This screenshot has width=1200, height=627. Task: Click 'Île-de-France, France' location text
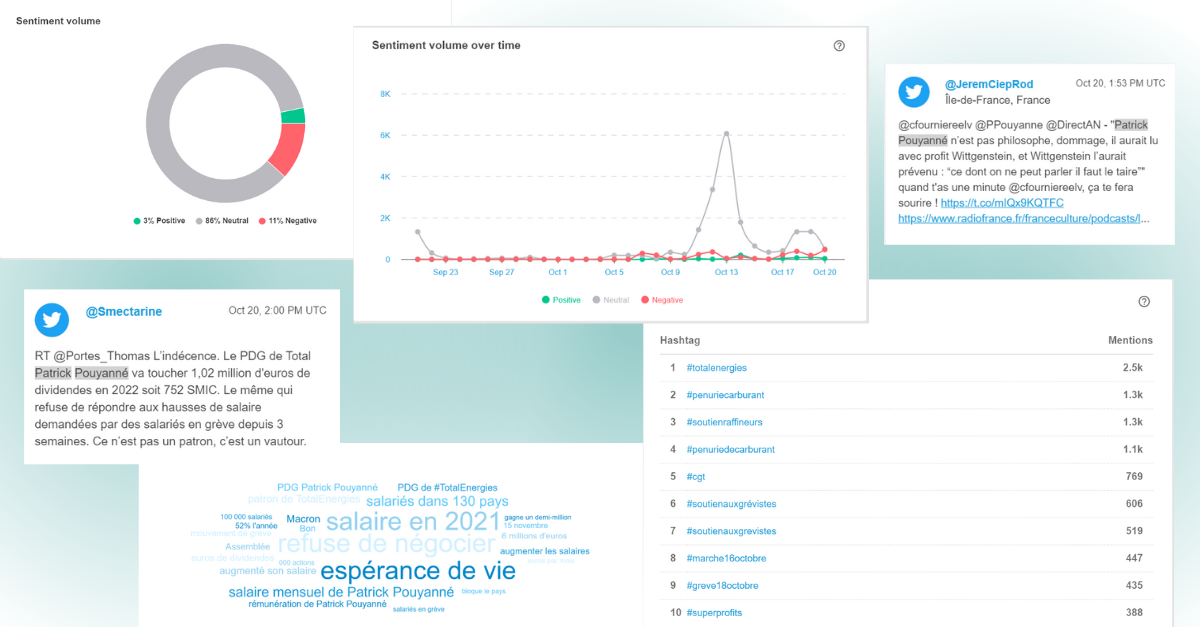[x=997, y=100]
